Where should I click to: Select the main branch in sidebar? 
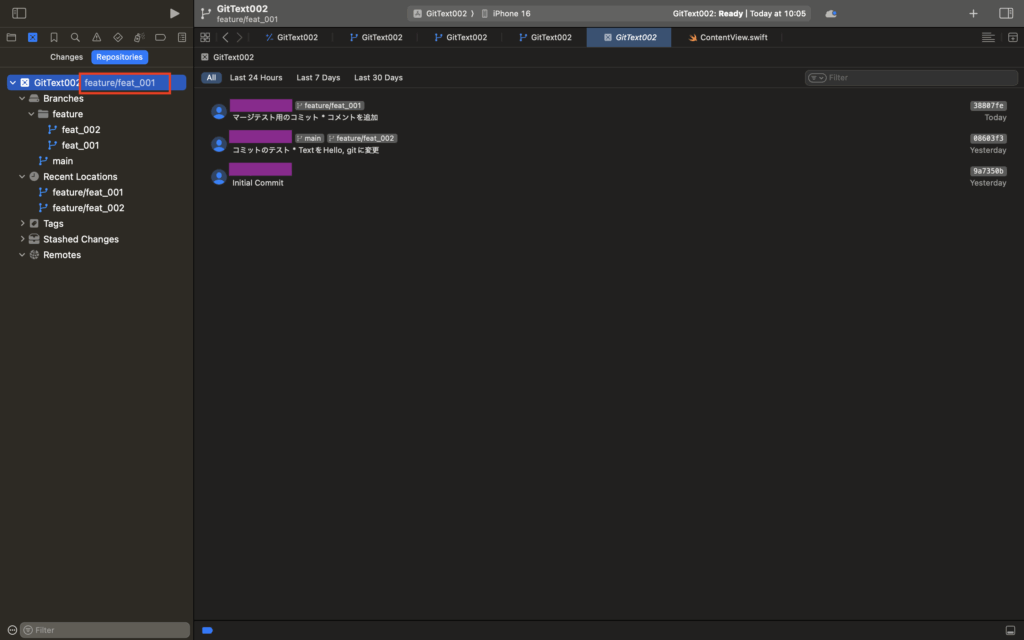(x=63, y=161)
